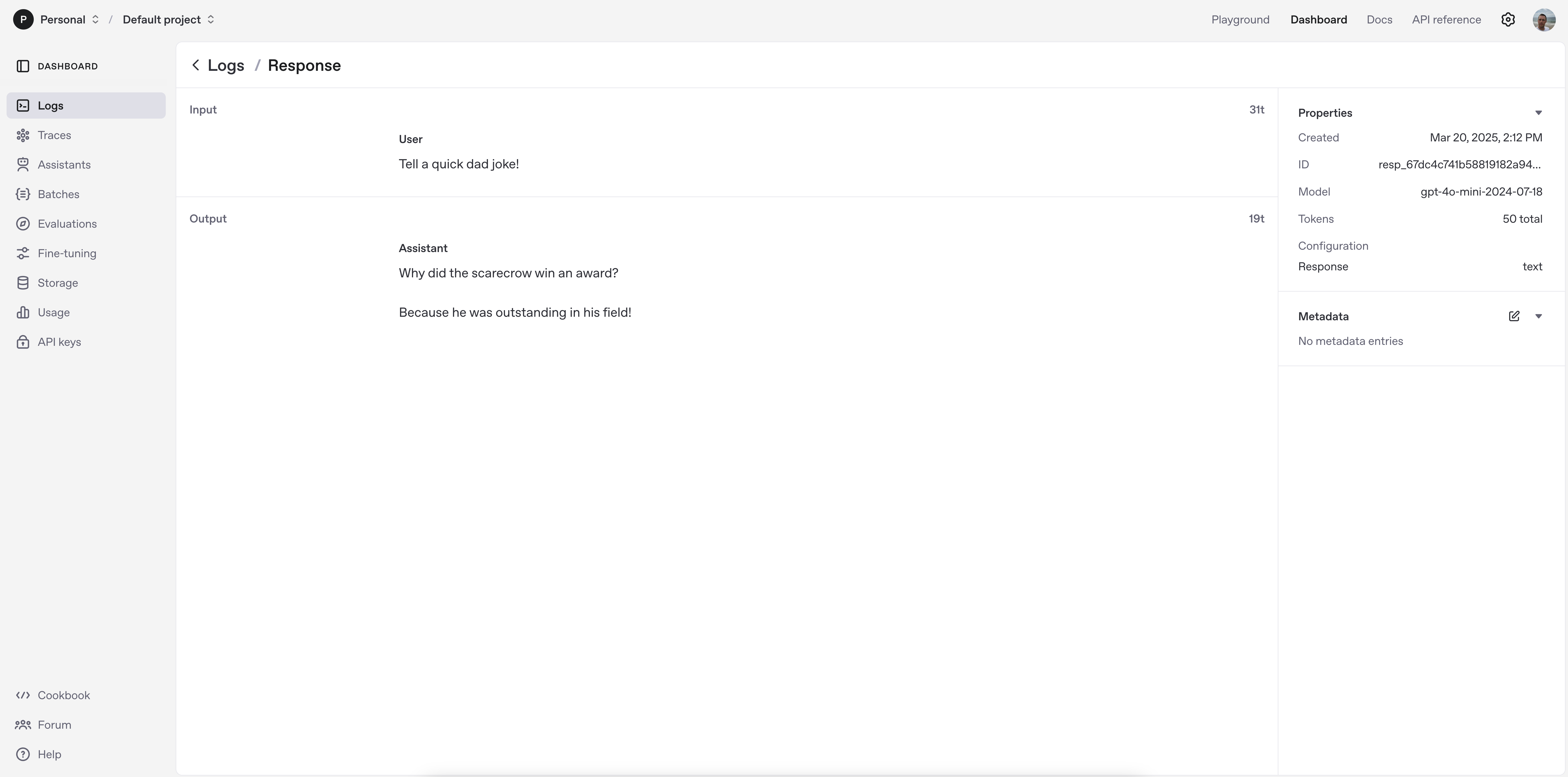Collapse the Properties section arrow
The image size is (1568, 777).
1538,113
